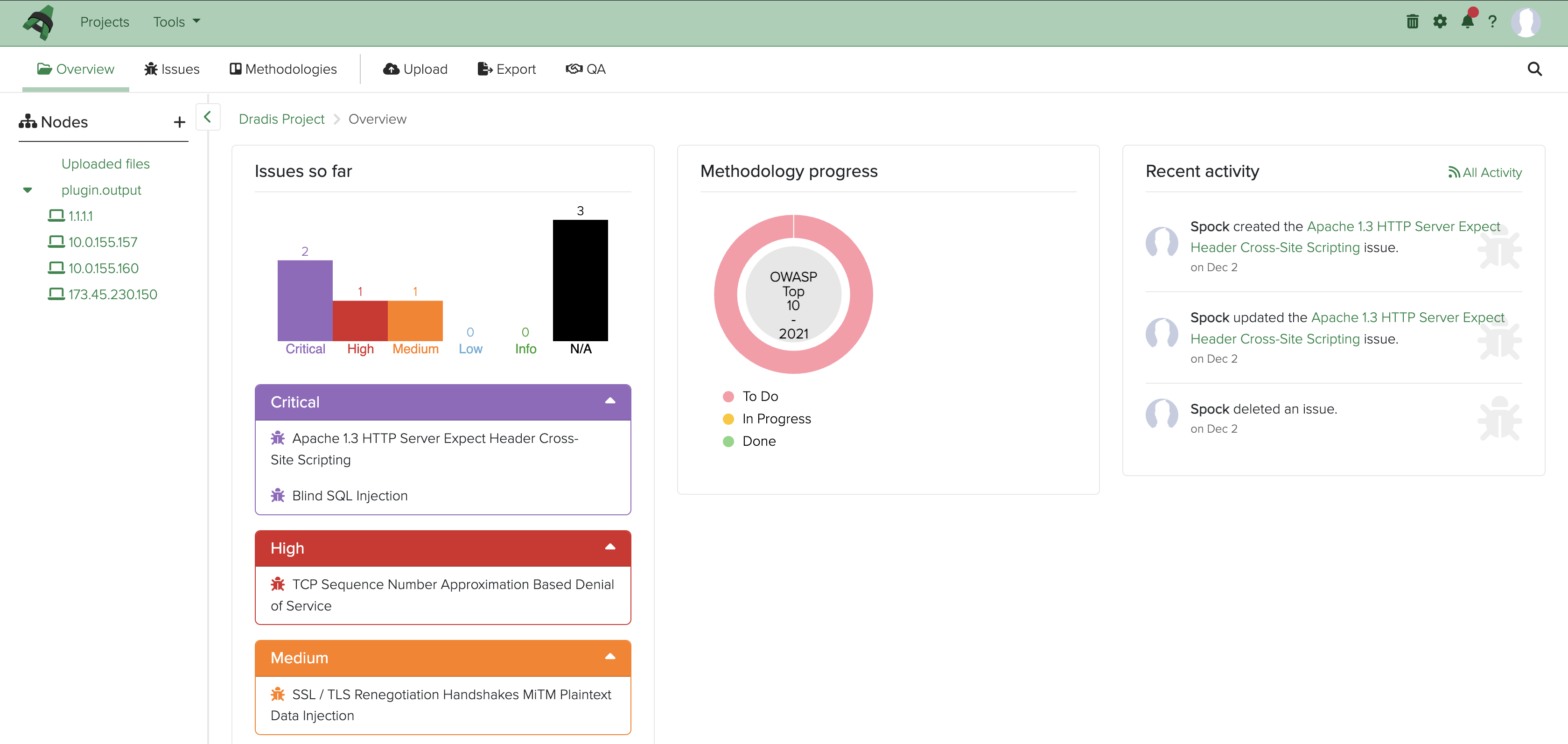The height and width of the screenshot is (744, 1568).
Task: Click the bug icon beside Blind SQL Injection
Action: [278, 495]
